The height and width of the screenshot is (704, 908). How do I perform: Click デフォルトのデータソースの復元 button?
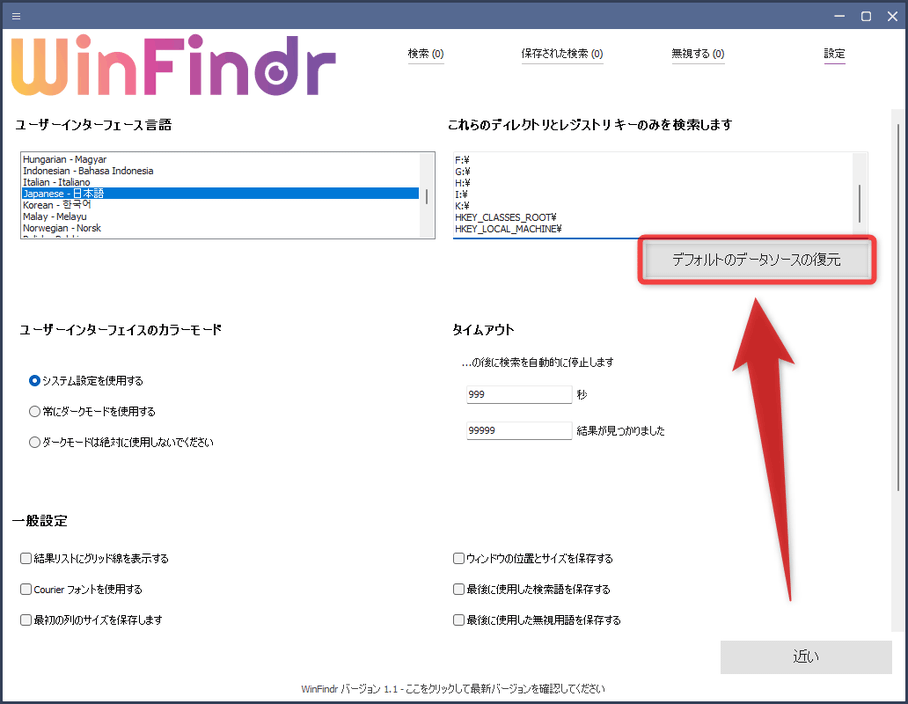point(757,259)
